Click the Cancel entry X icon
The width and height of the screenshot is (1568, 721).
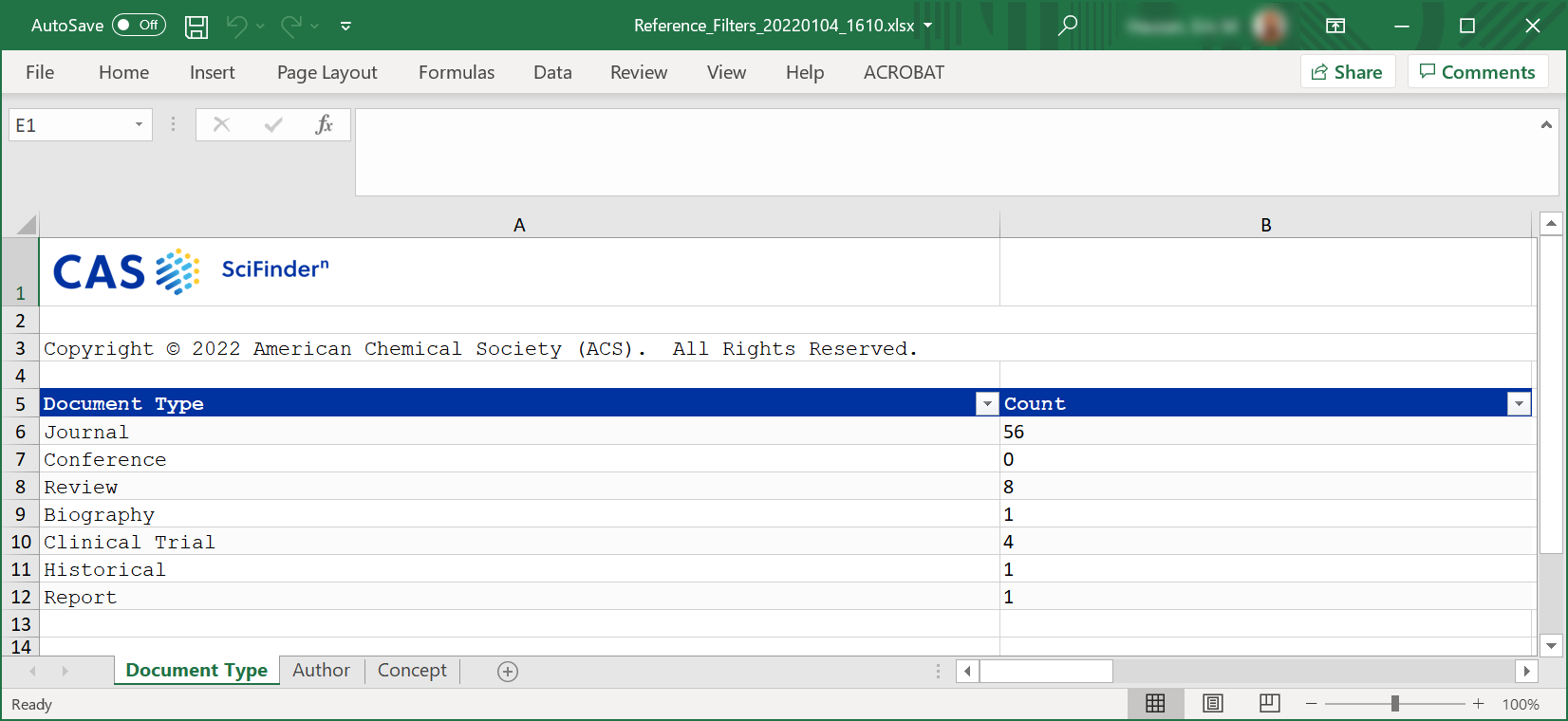(221, 124)
